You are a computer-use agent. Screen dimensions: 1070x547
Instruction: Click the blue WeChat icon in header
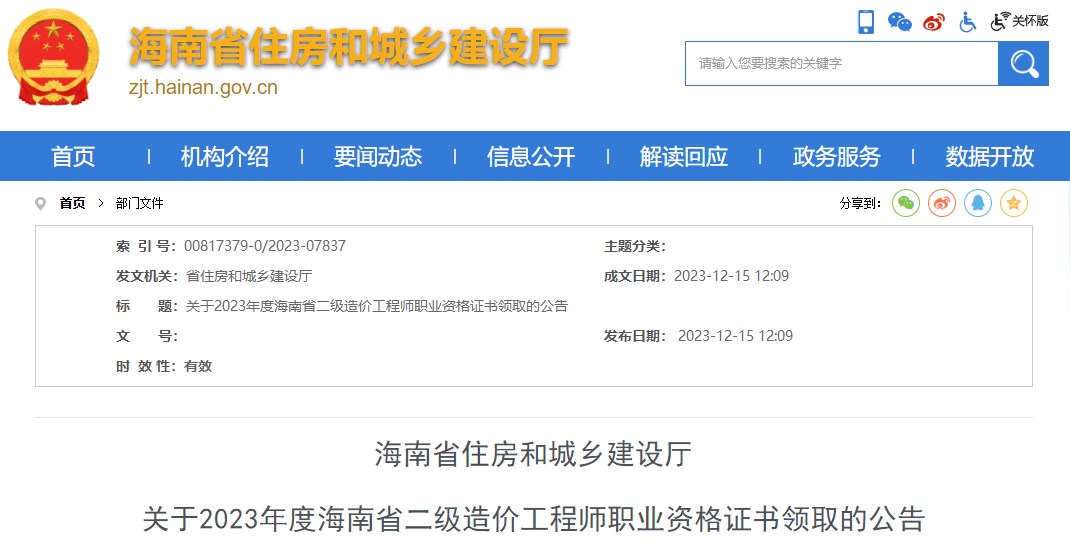[900, 21]
